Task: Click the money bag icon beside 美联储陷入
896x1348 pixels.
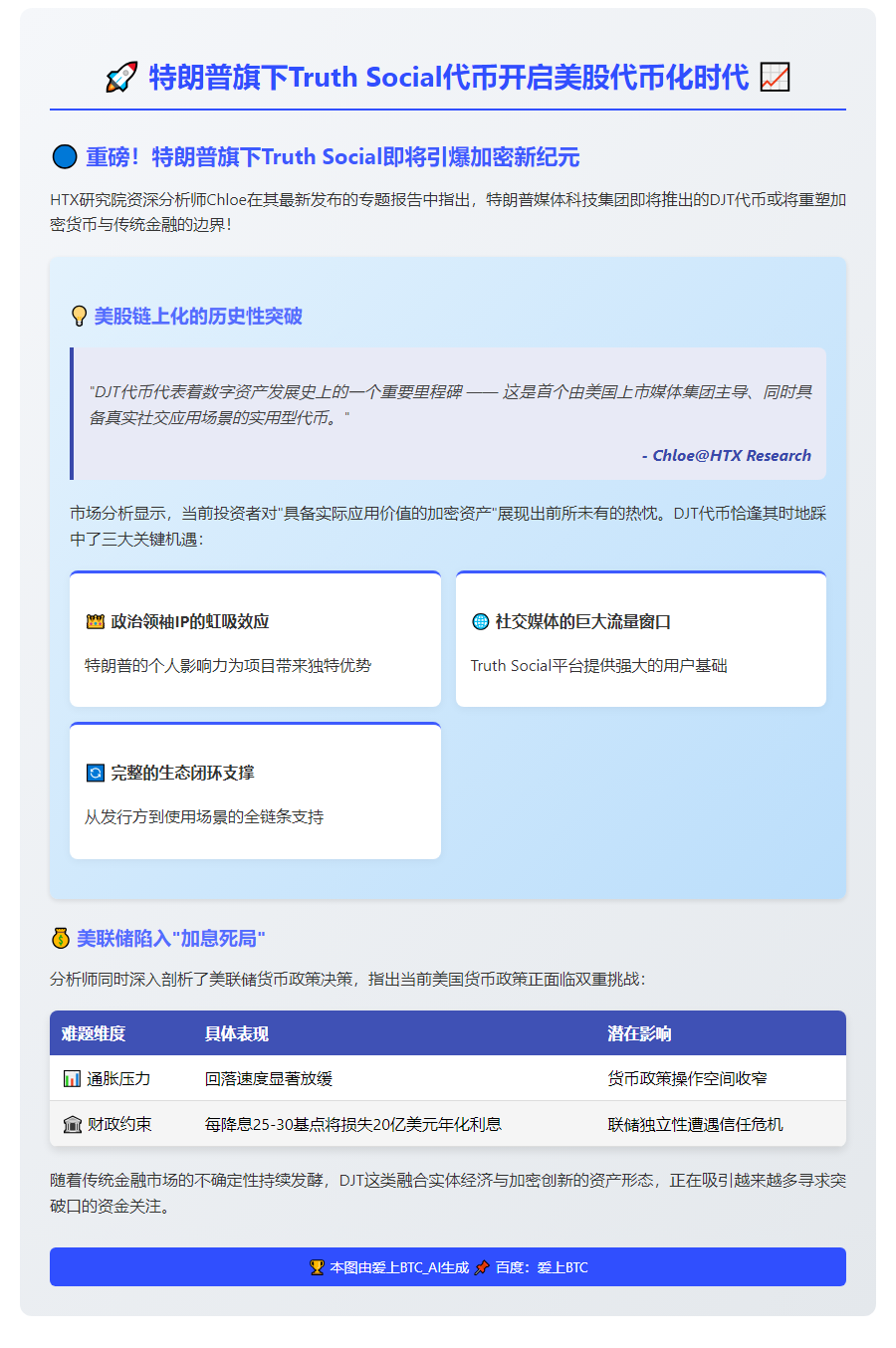Action: (60, 939)
